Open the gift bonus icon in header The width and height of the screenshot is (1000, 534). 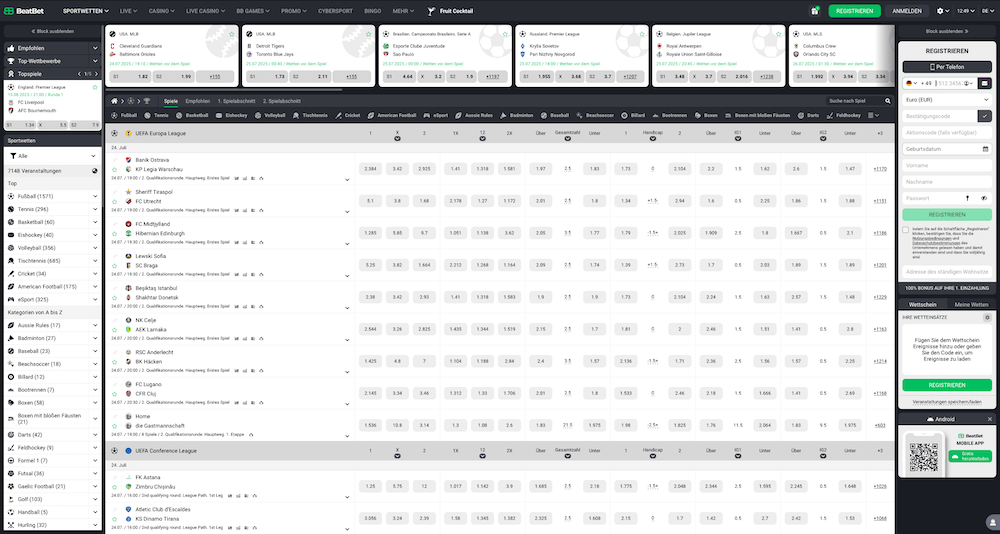pyautogui.click(x=814, y=11)
